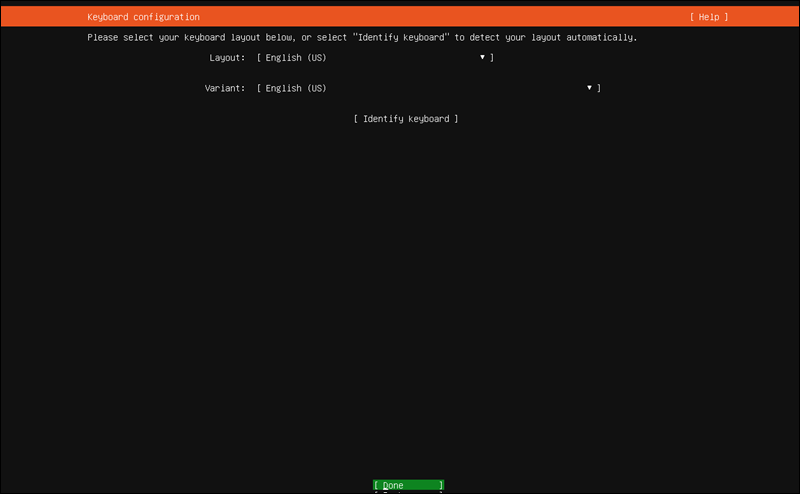Click the Layout dropdown arrow
Image resolution: width=800 pixels, height=494 pixels.
click(482, 57)
